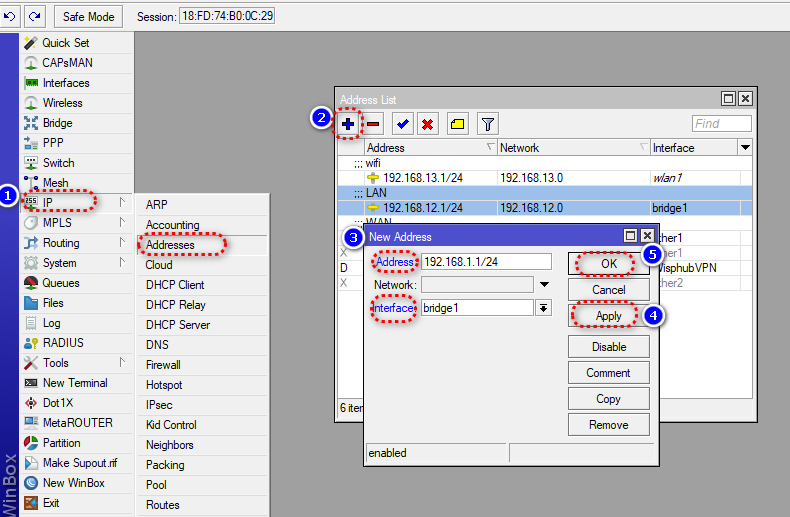
Task: Click the redo arrow in toolbar
Action: [35, 16]
